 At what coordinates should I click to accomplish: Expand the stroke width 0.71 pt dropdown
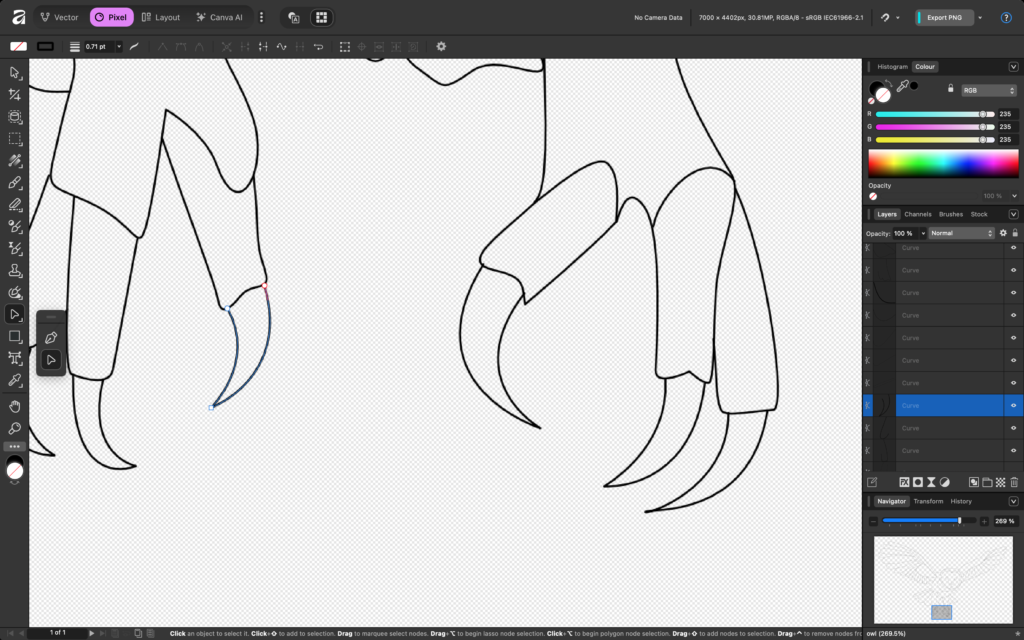point(119,46)
